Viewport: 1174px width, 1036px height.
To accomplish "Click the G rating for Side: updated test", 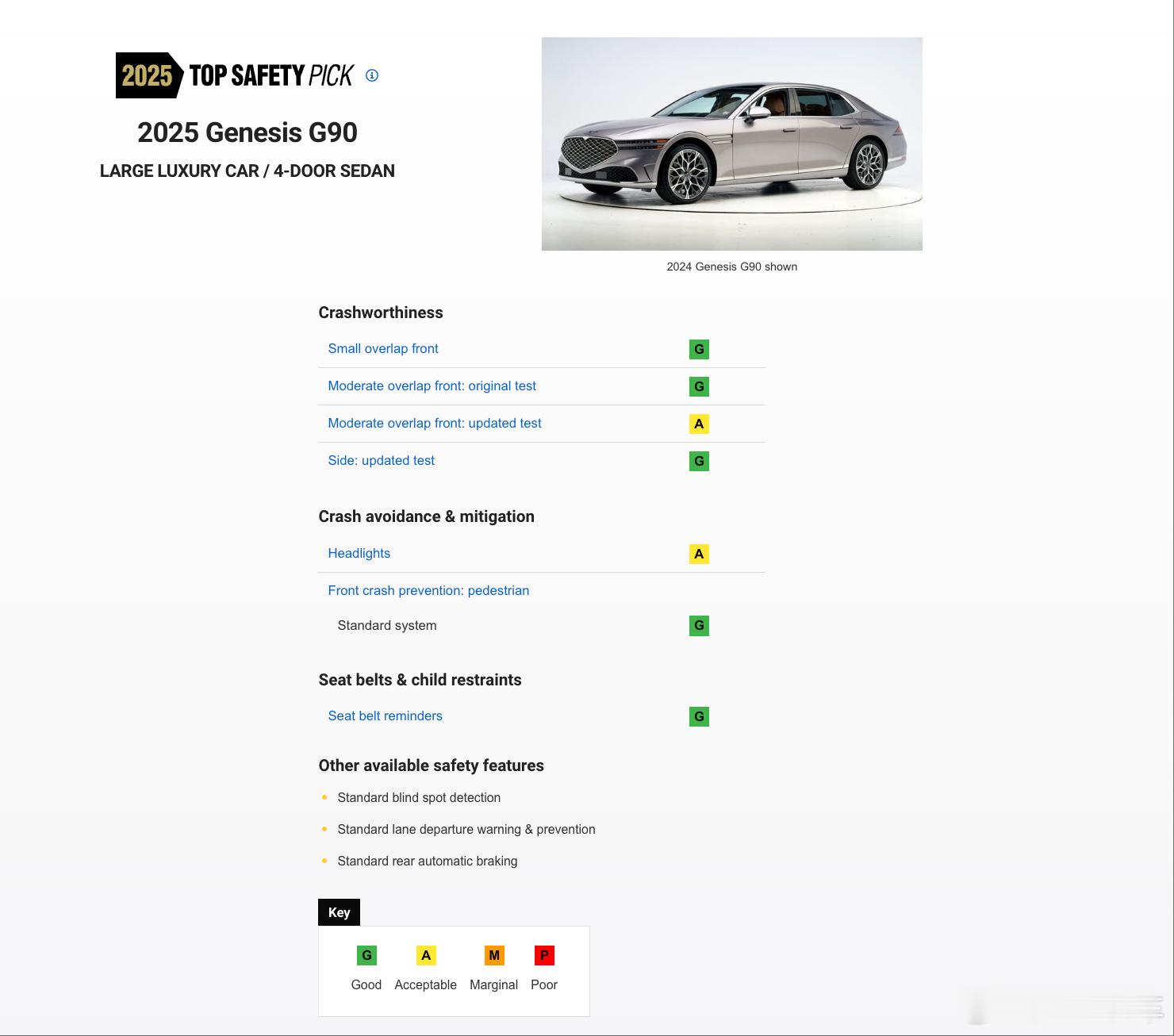I will (x=699, y=461).
